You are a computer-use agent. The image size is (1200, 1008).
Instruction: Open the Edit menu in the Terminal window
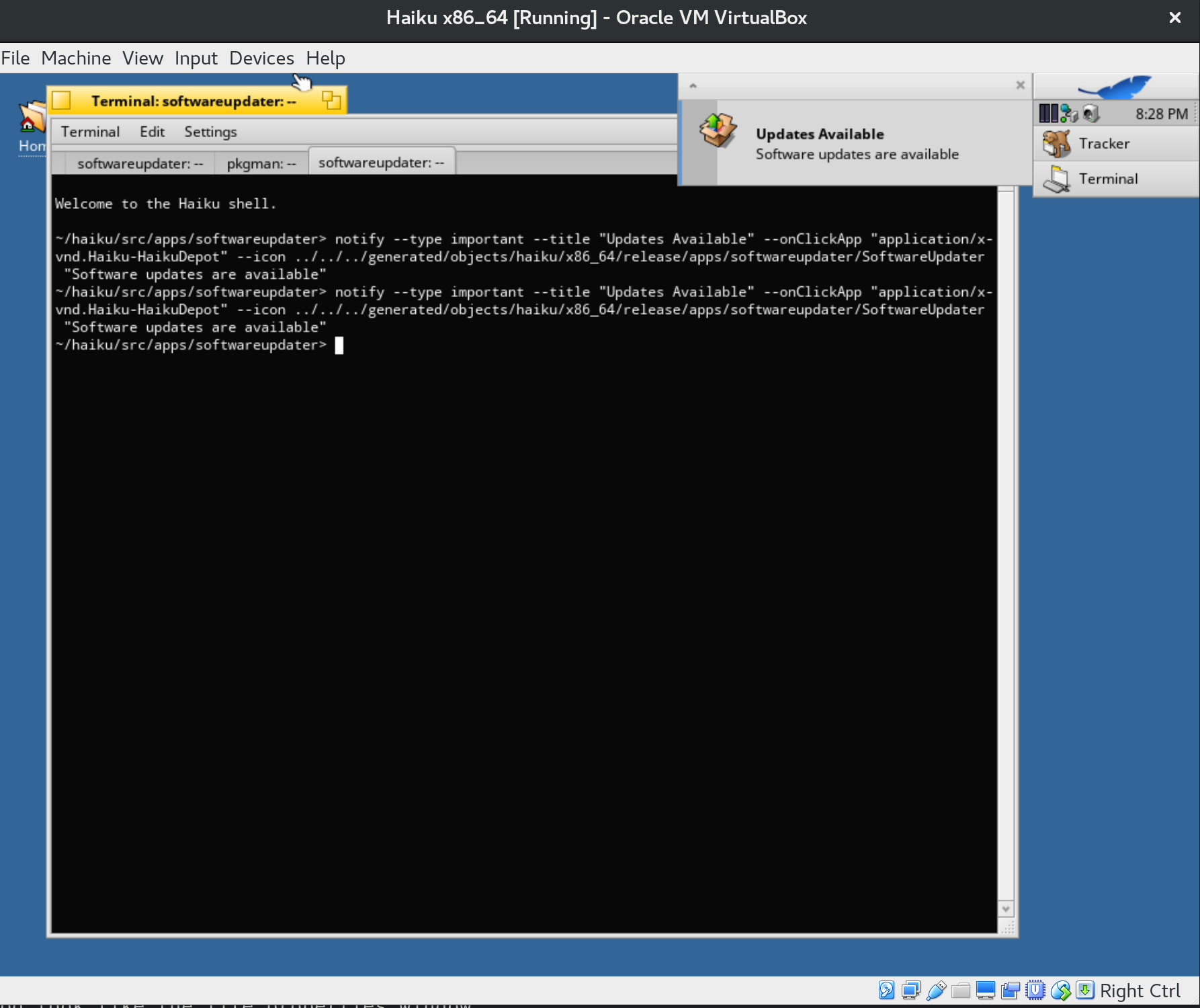tap(152, 132)
